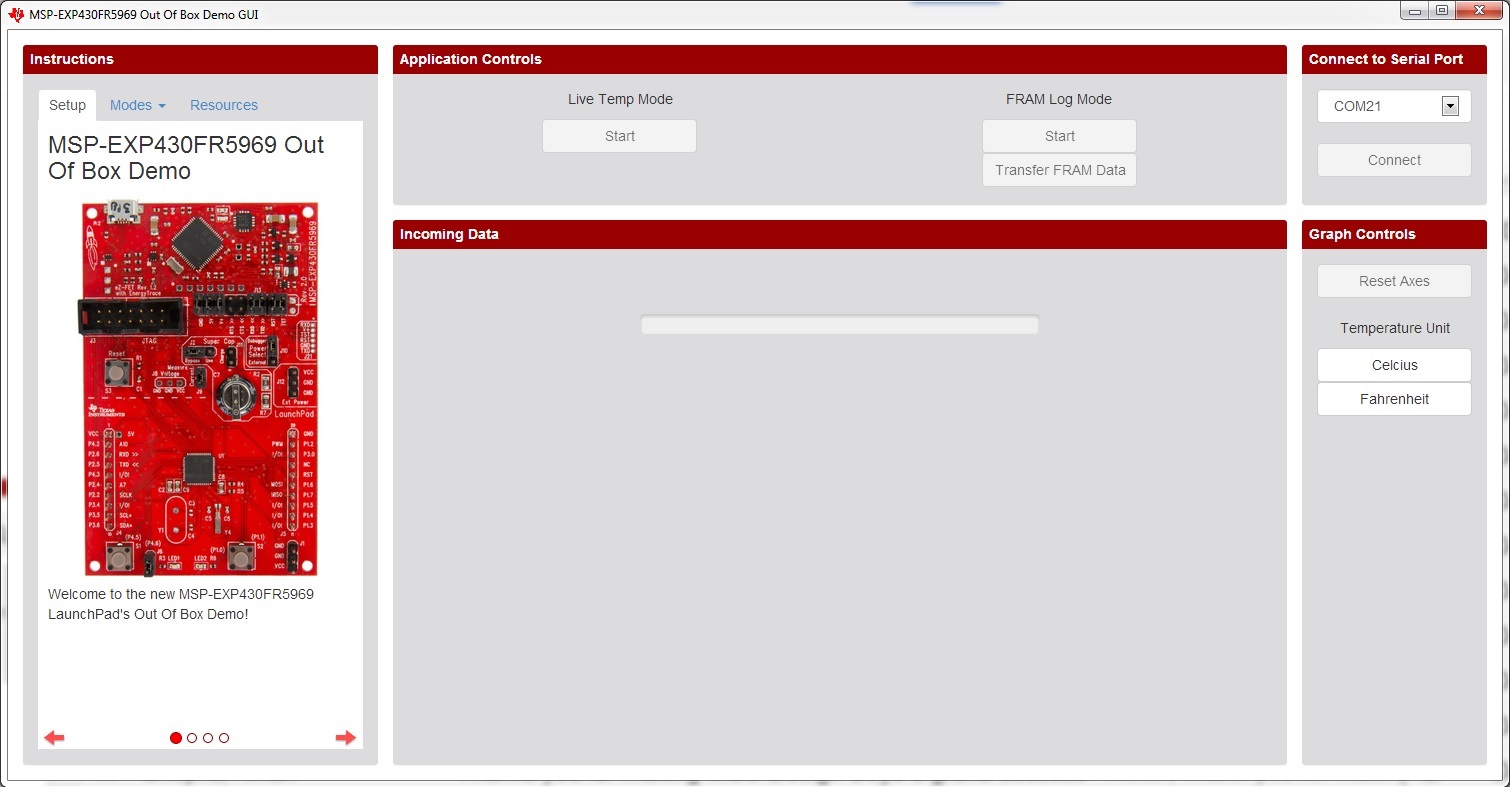Choose Celcius temperature unit
Viewport: 1510px width, 787px height.
coord(1394,365)
